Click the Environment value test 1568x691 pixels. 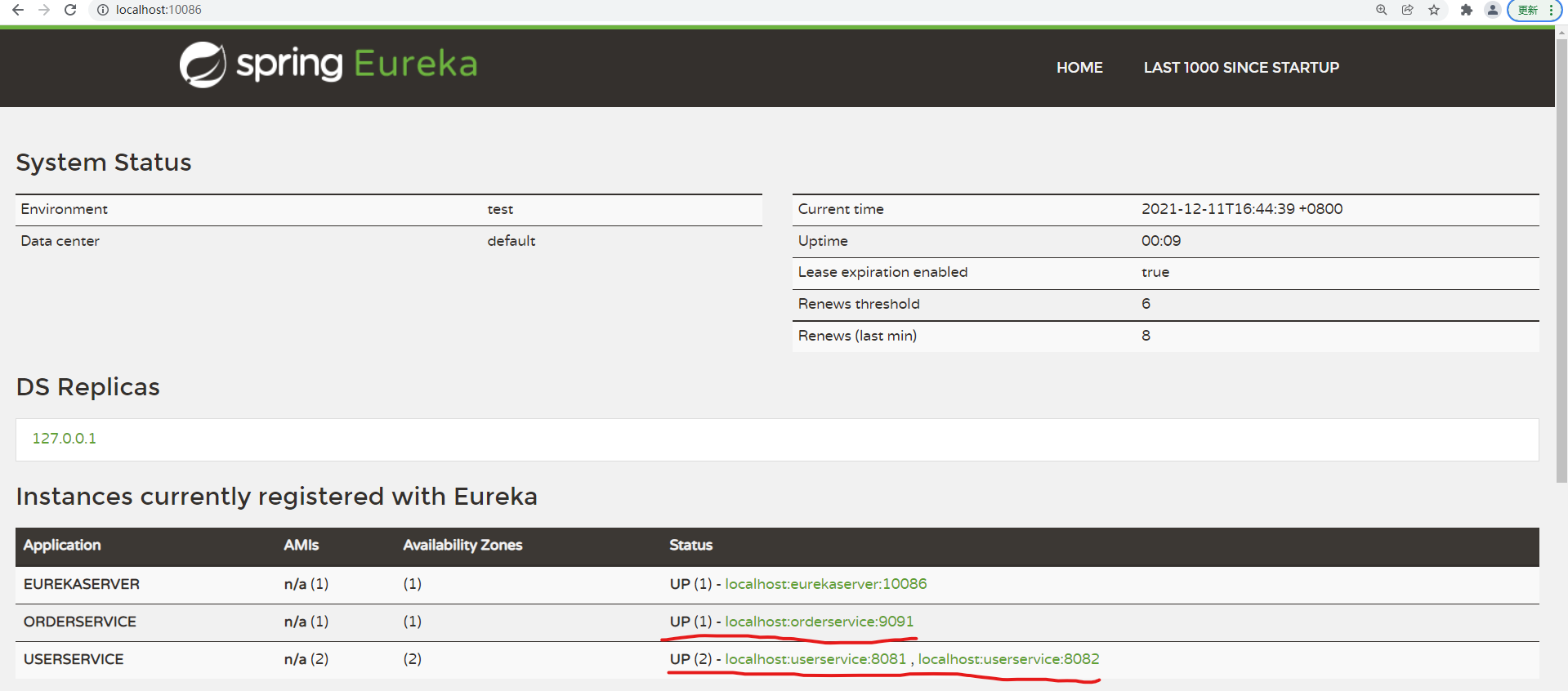tap(500, 210)
